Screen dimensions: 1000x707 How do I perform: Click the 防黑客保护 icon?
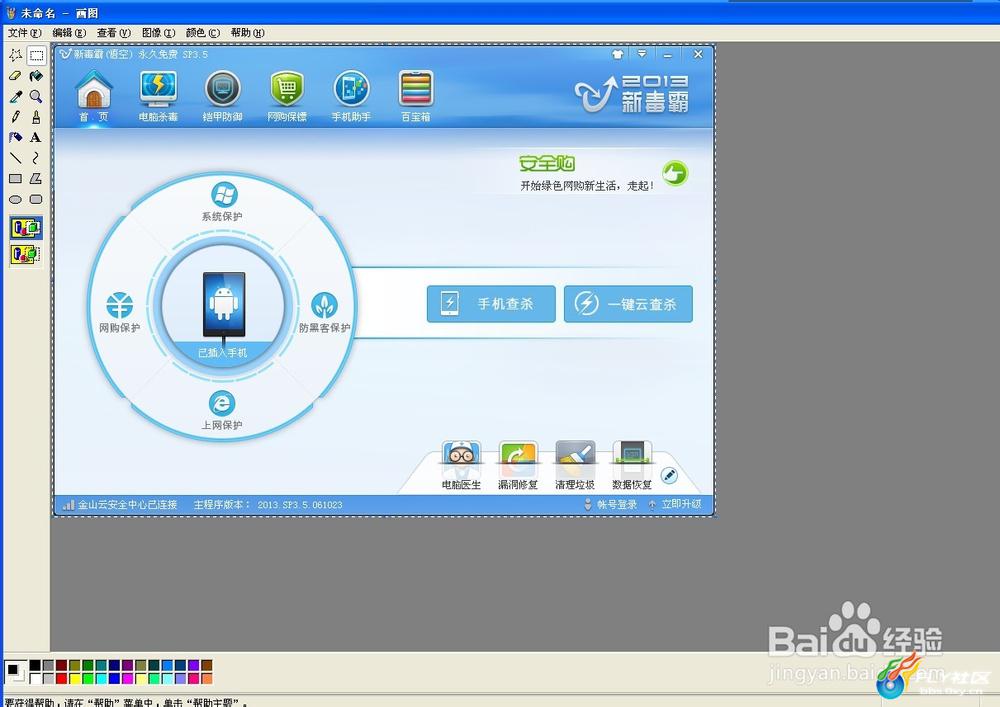[x=325, y=305]
